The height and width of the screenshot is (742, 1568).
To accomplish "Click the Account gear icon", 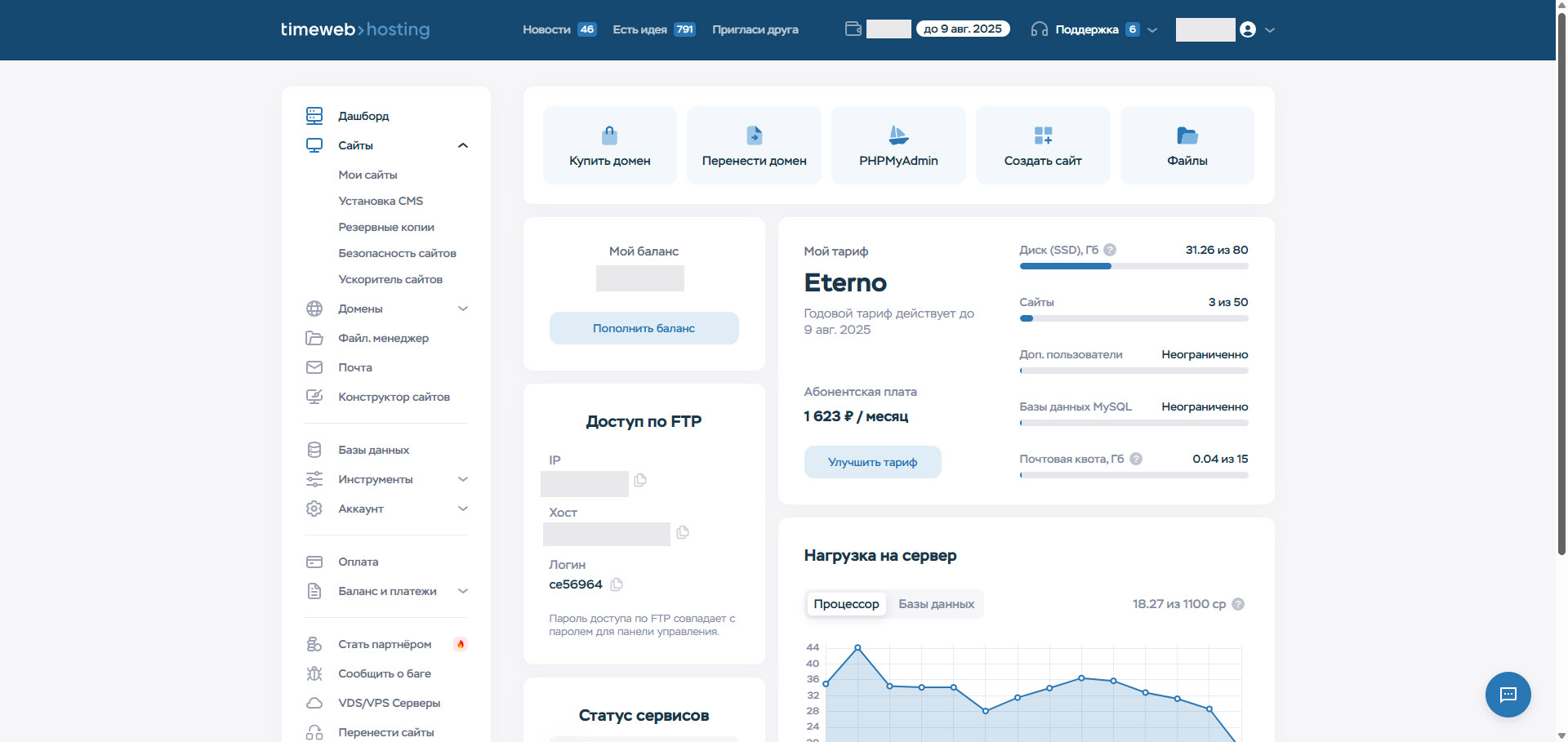I will (314, 509).
